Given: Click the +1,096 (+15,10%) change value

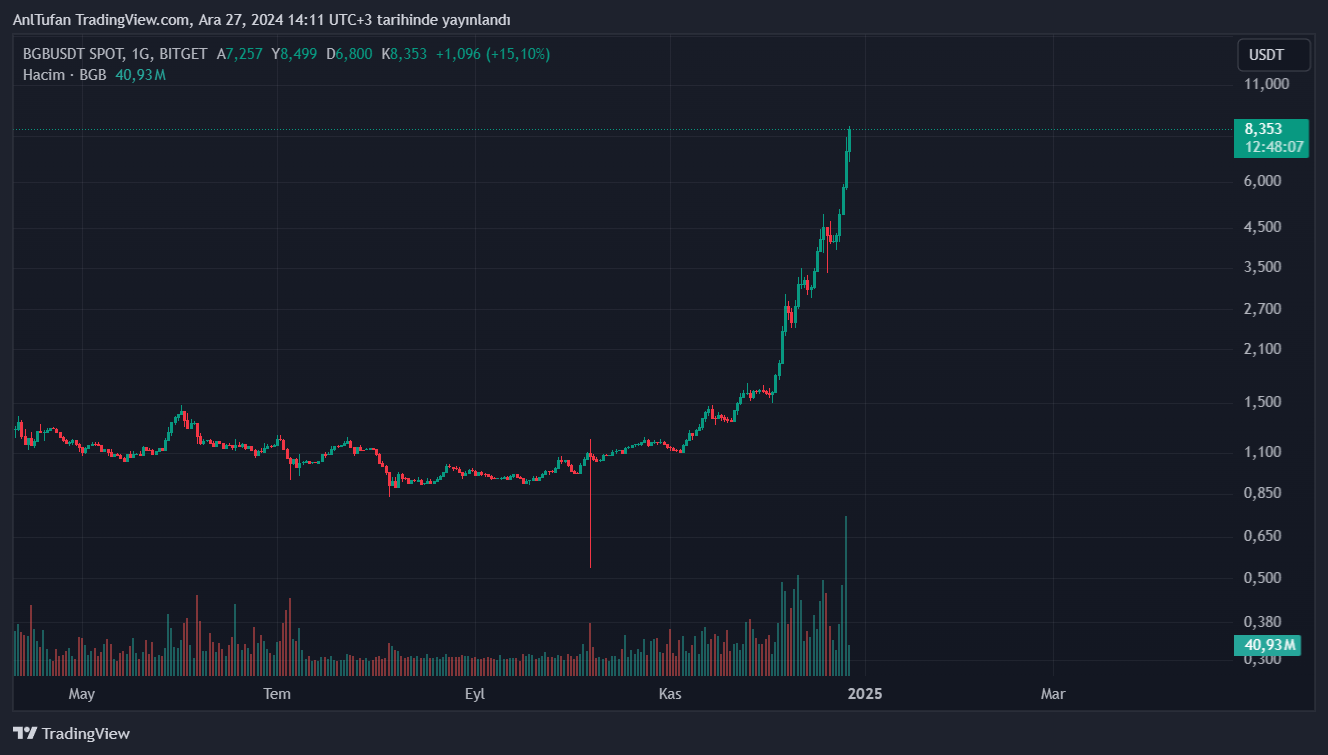Looking at the screenshot, I should tap(492, 54).
